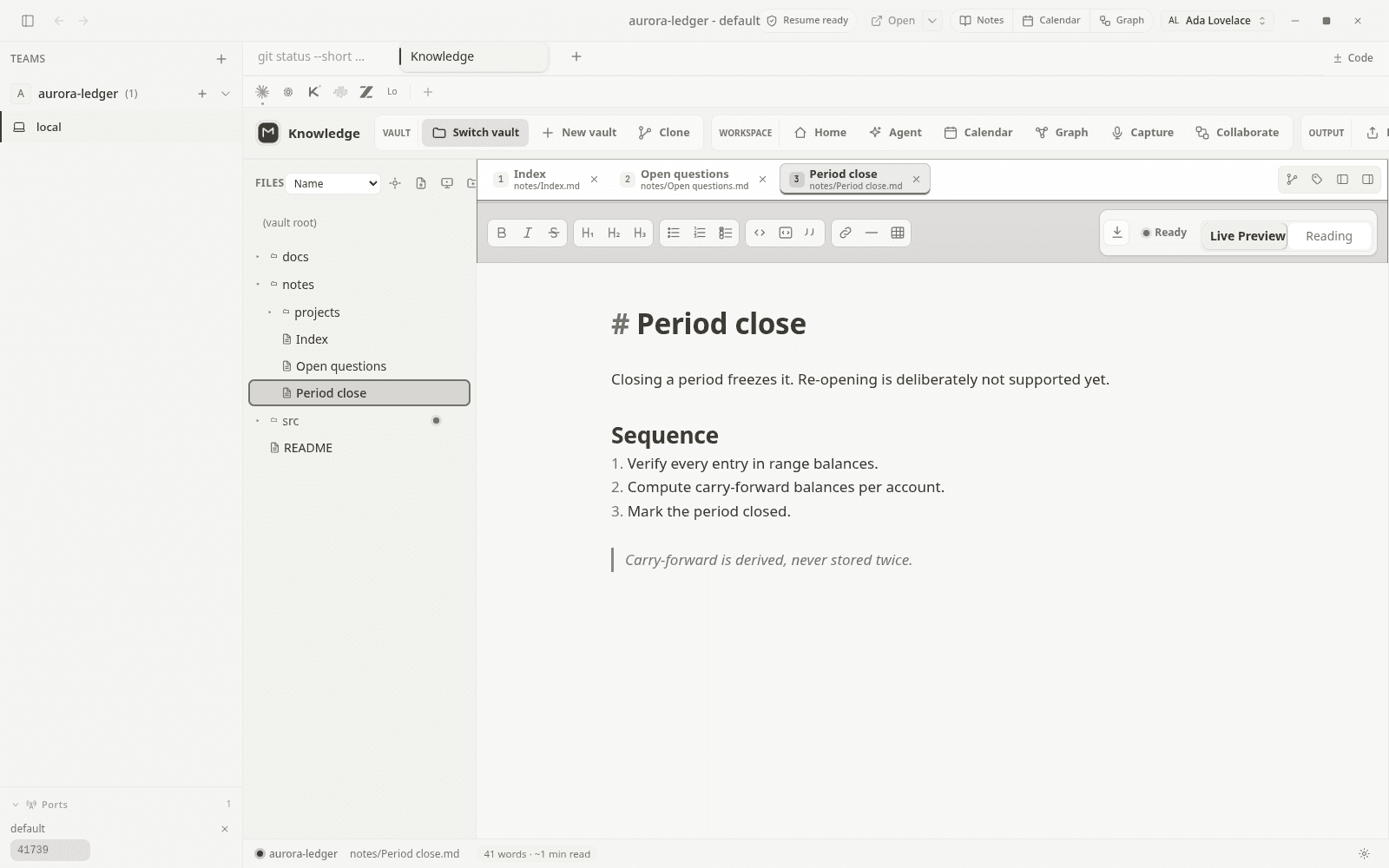The image size is (1389, 868).
Task: Open the dropdown arrow next to Open
Action: coord(931,21)
